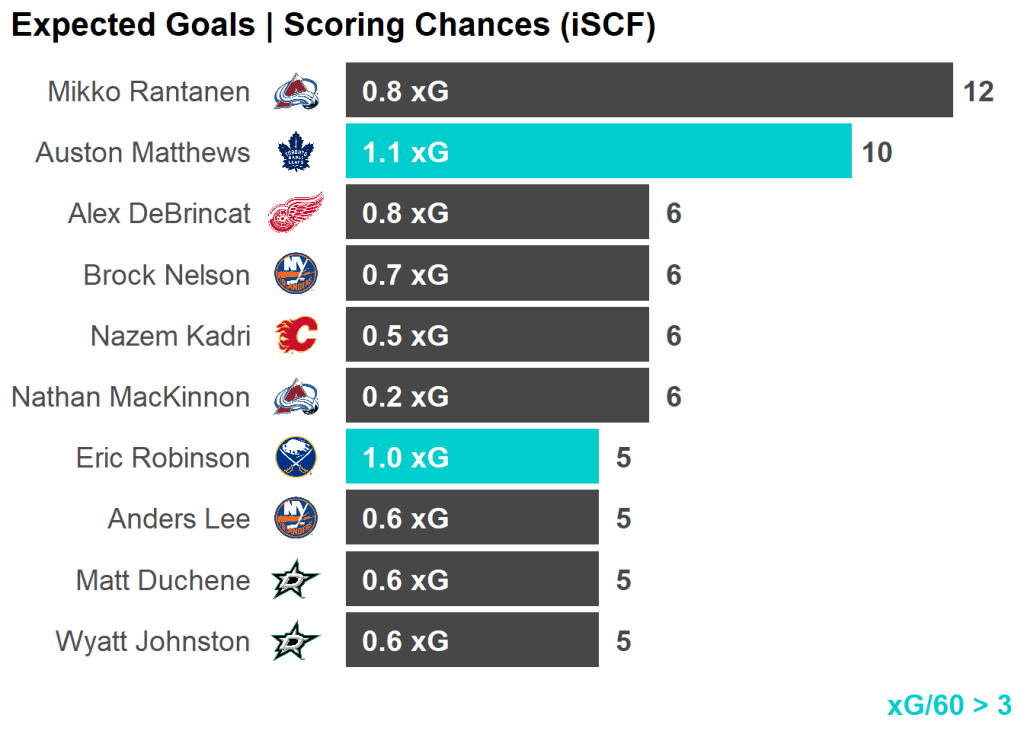Select Nathan MacKinnon's 0.2 xG bar

click(497, 396)
